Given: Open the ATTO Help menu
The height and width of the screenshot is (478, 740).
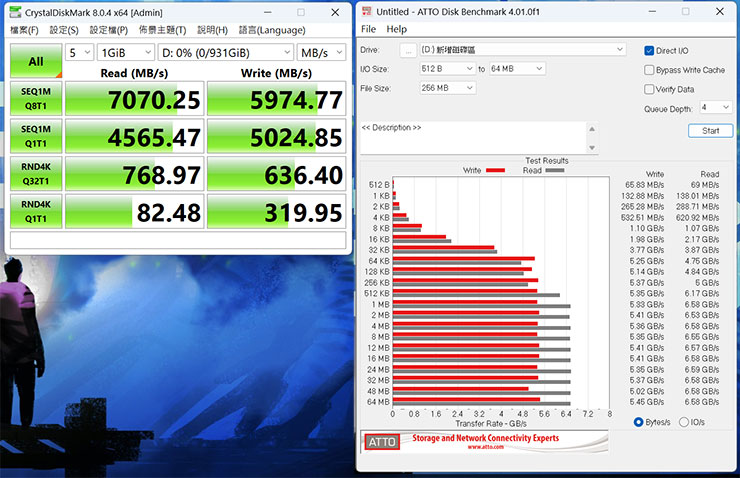Looking at the screenshot, I should 396,29.
